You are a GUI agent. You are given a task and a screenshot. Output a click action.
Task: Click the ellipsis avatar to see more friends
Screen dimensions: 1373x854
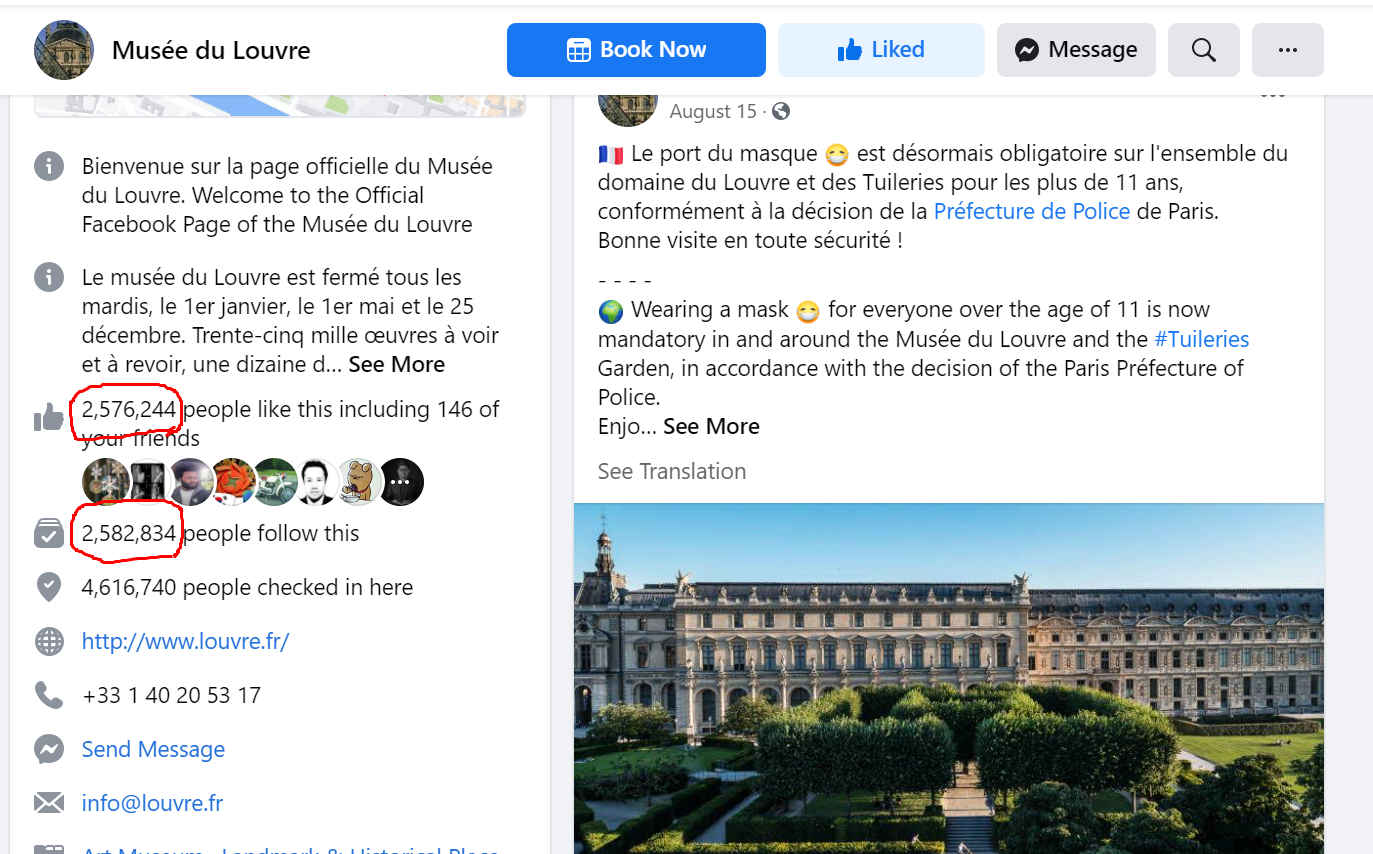401,482
